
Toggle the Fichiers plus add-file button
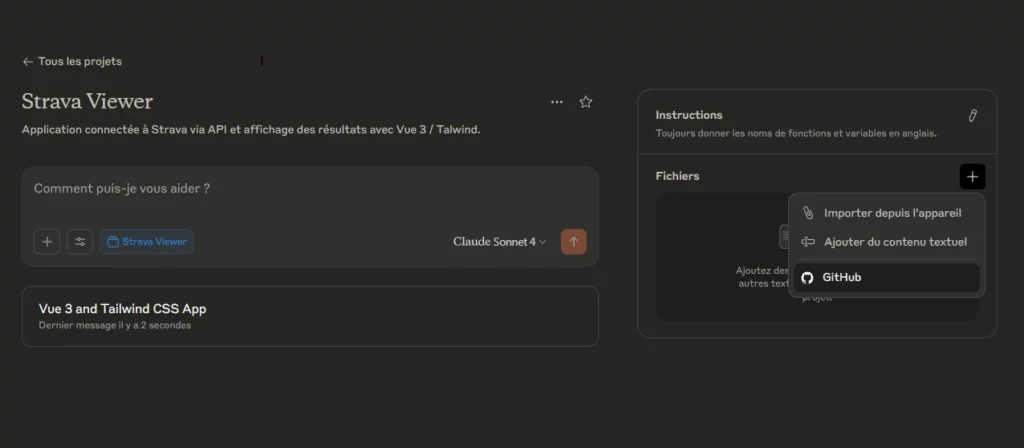click(972, 177)
